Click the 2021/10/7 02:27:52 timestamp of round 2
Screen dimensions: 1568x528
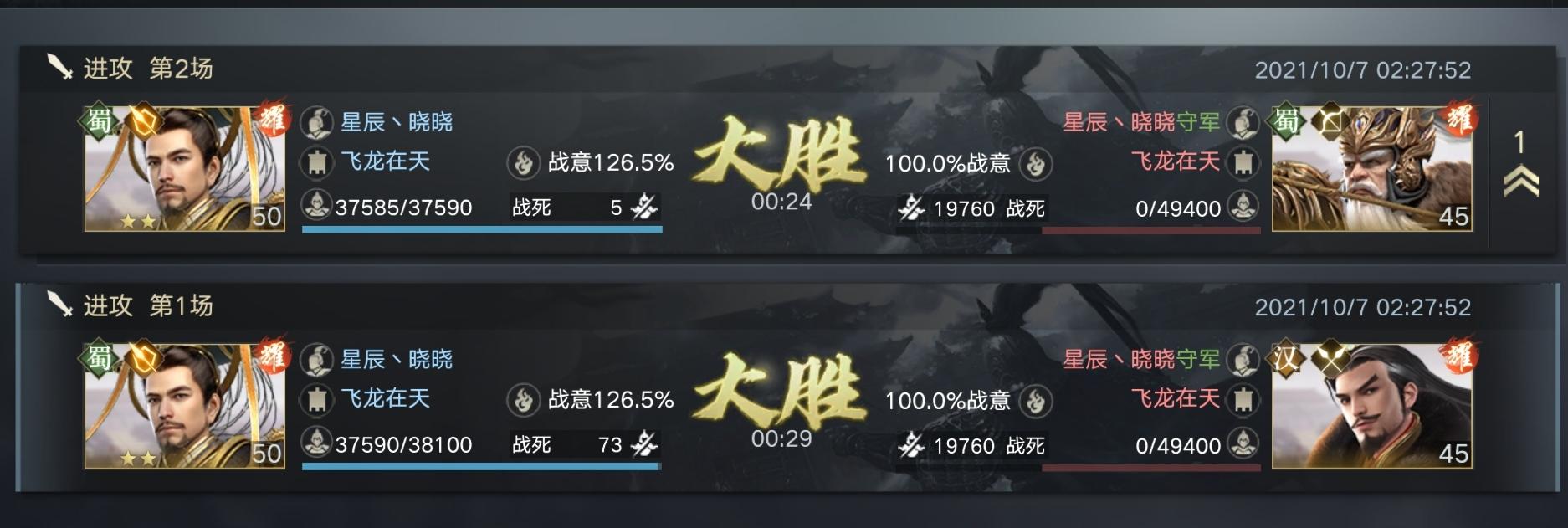coord(1362,69)
